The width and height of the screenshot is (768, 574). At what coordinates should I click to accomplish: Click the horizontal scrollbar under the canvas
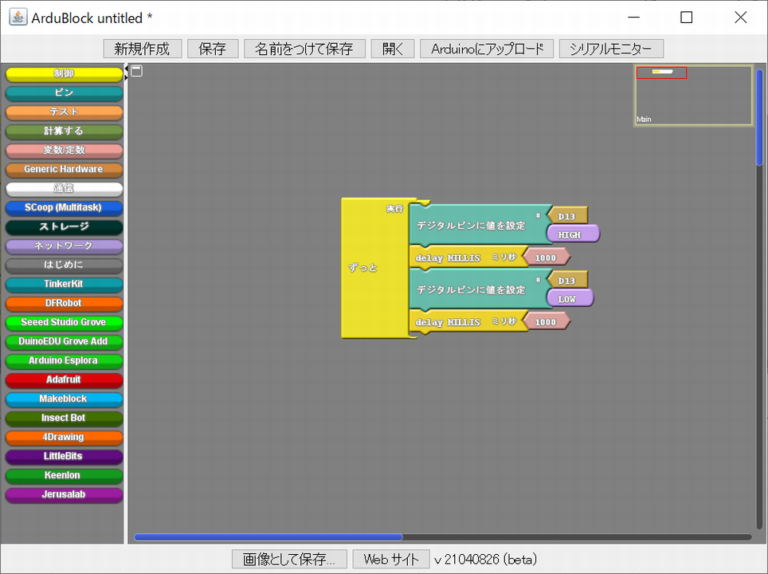[x=268, y=537]
